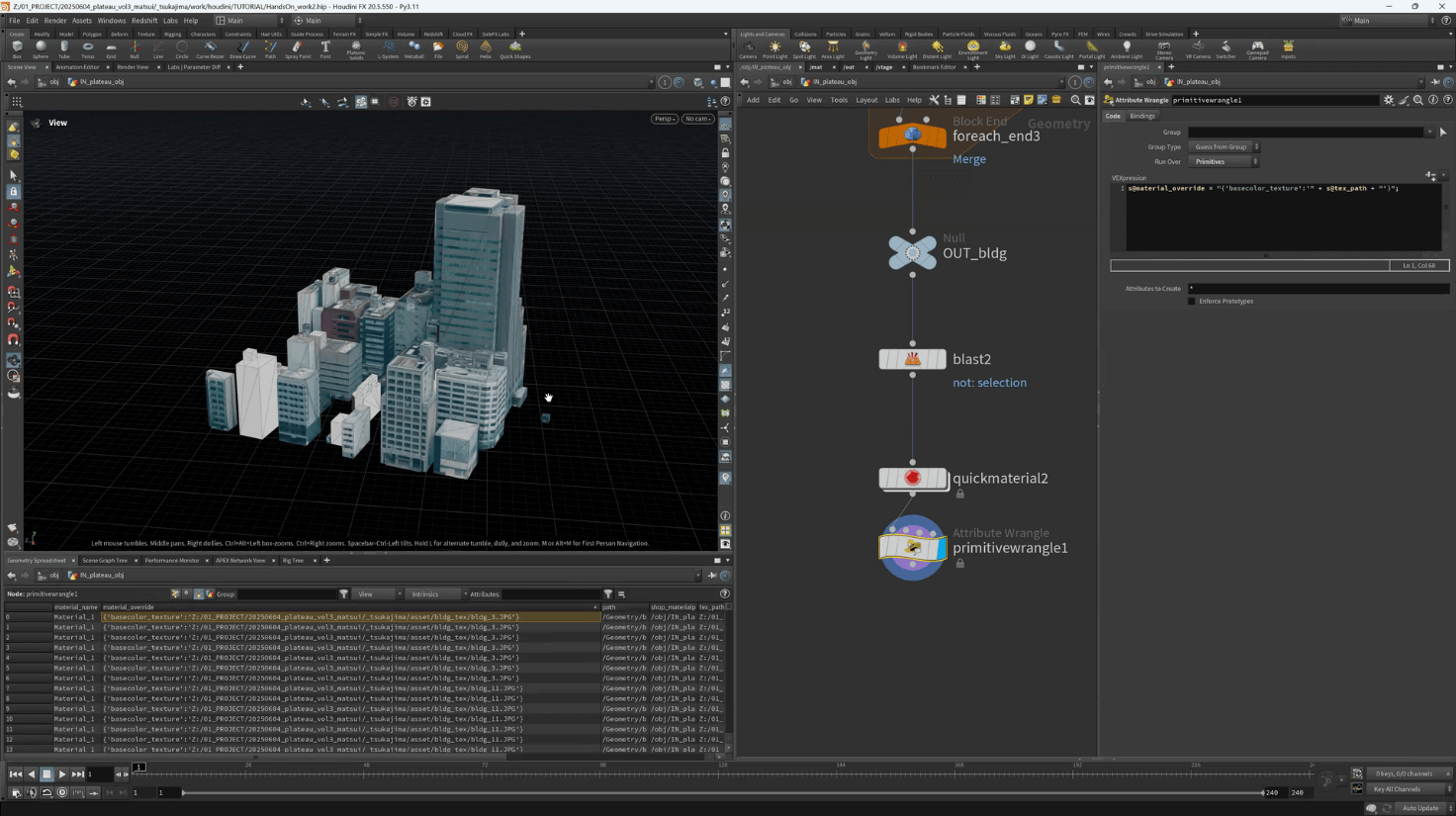Expand the Group Type dropdown
1456x816 pixels.
pyautogui.click(x=1225, y=146)
